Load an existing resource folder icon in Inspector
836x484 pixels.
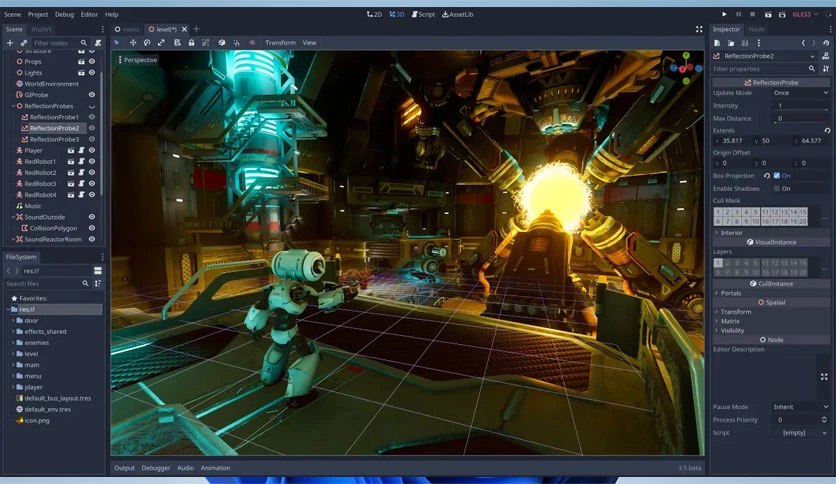pyautogui.click(x=731, y=43)
